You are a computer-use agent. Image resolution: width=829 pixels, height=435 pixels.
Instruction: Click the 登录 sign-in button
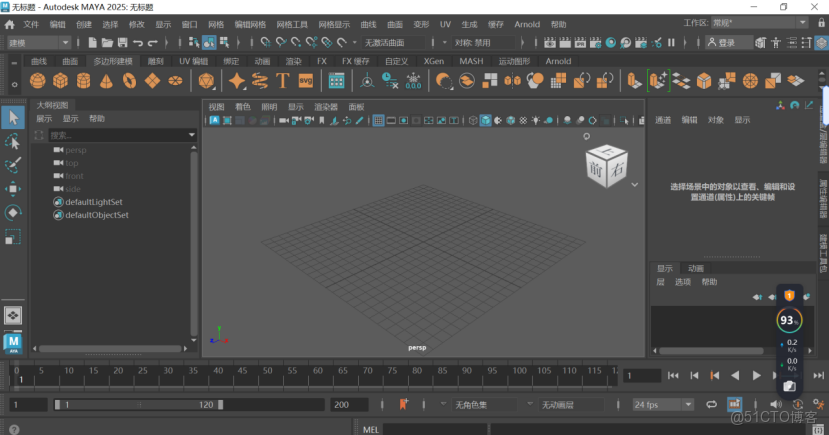pyautogui.click(x=729, y=43)
